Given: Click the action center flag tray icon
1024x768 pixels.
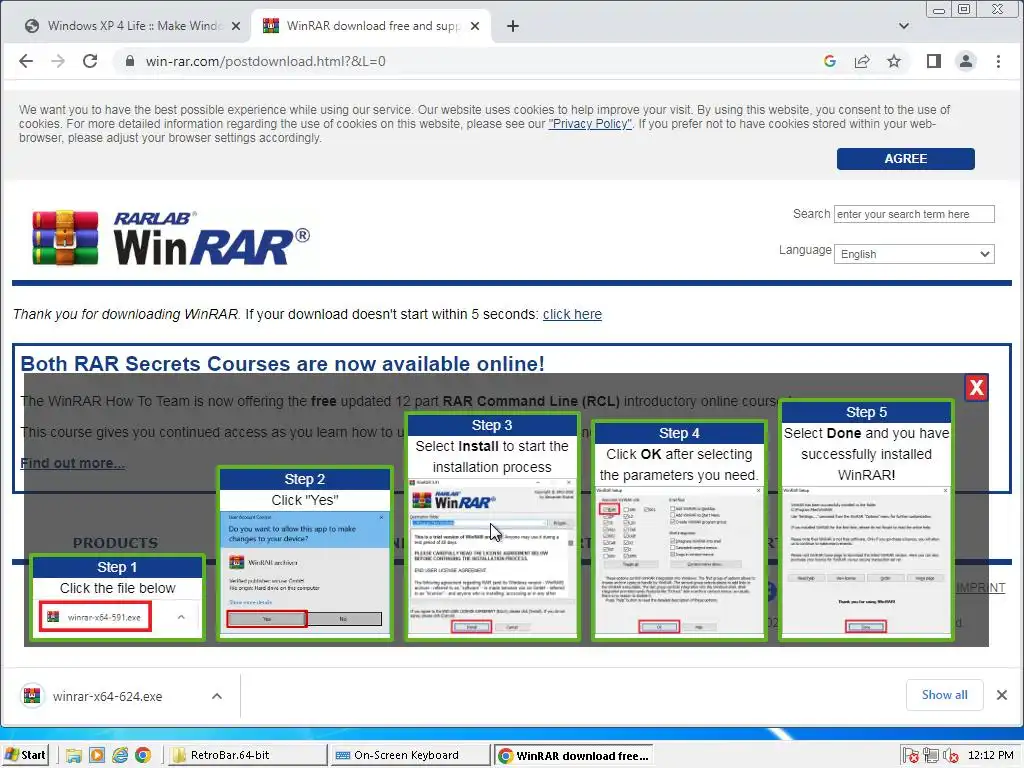Looking at the screenshot, I should click(x=910, y=756).
